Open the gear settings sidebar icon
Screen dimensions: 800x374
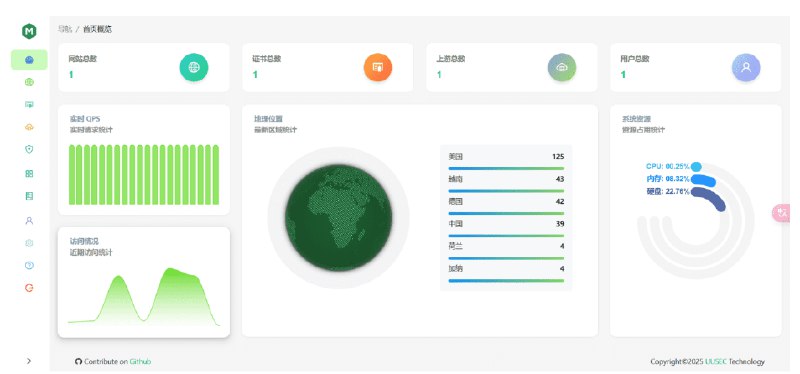coord(29,243)
